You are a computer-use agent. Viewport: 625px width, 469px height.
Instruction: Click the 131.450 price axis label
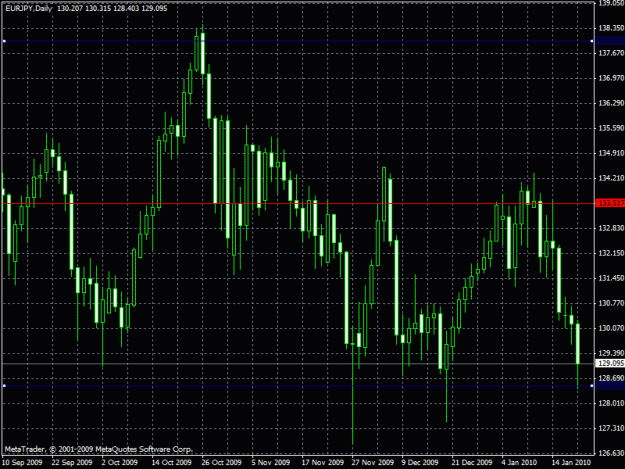pyautogui.click(x=611, y=278)
